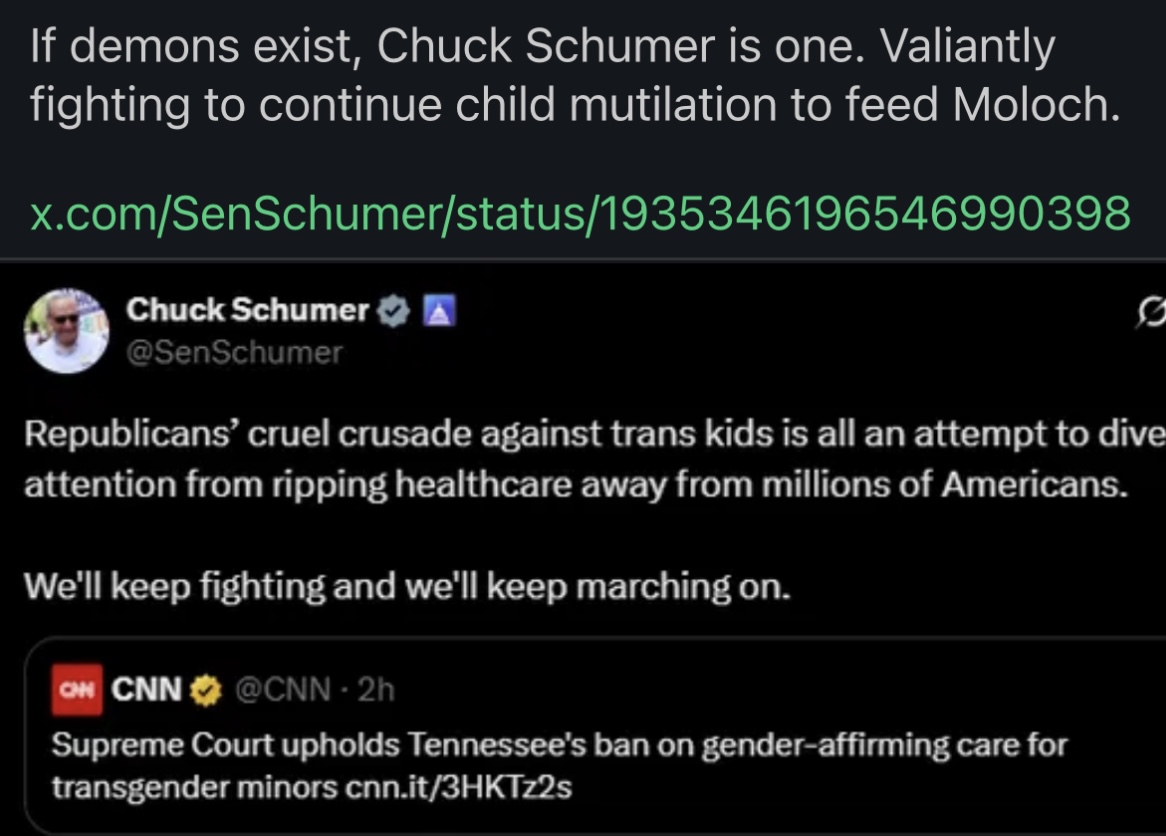
Task: Click the @SenSchumer handle
Action: pyautogui.click(x=234, y=352)
